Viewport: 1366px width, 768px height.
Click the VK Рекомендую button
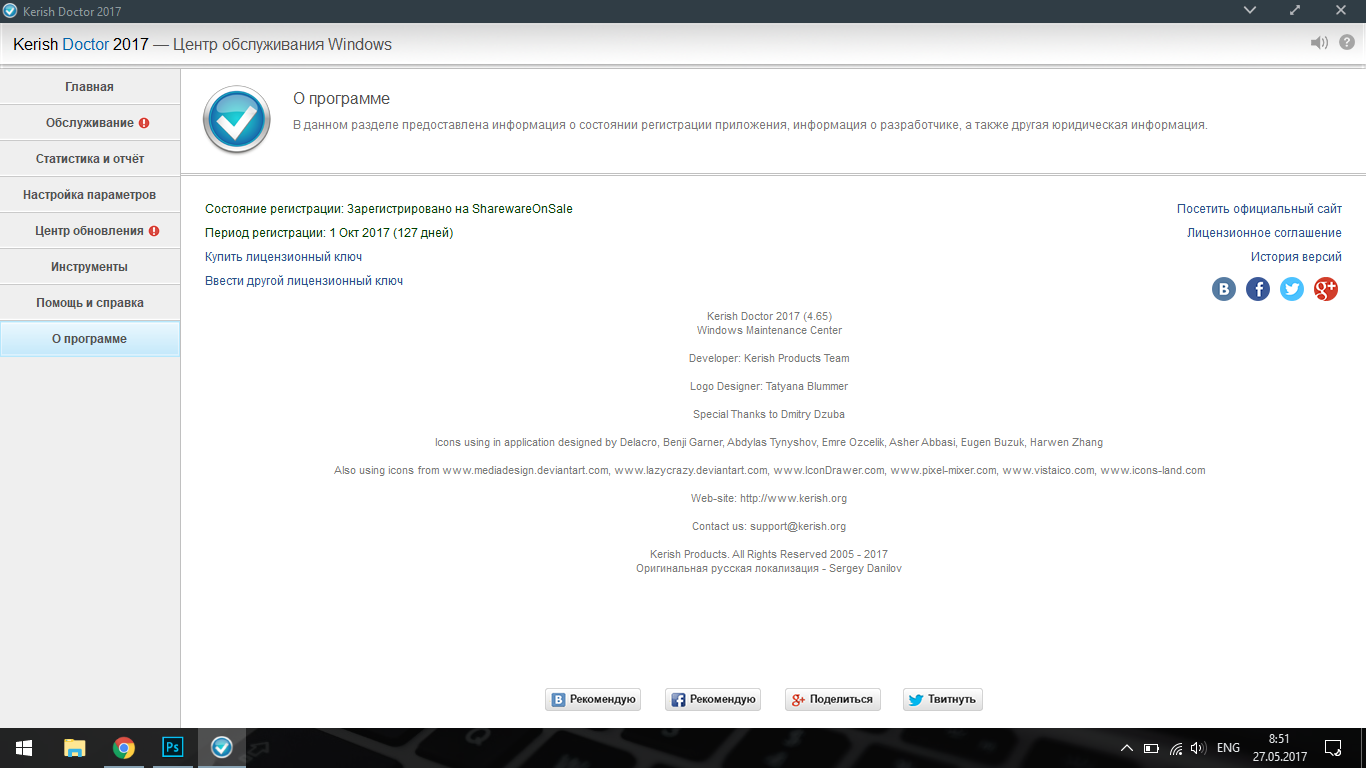(x=593, y=699)
